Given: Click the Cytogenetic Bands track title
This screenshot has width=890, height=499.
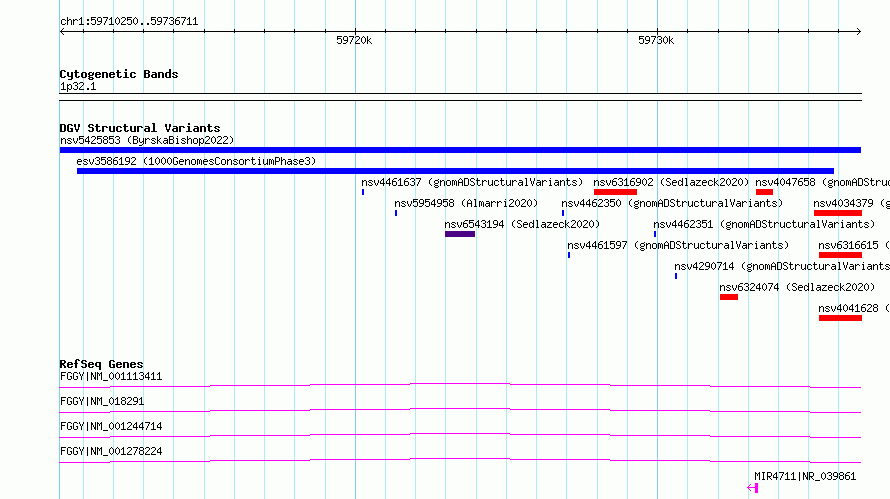Looking at the screenshot, I should click(x=119, y=74).
